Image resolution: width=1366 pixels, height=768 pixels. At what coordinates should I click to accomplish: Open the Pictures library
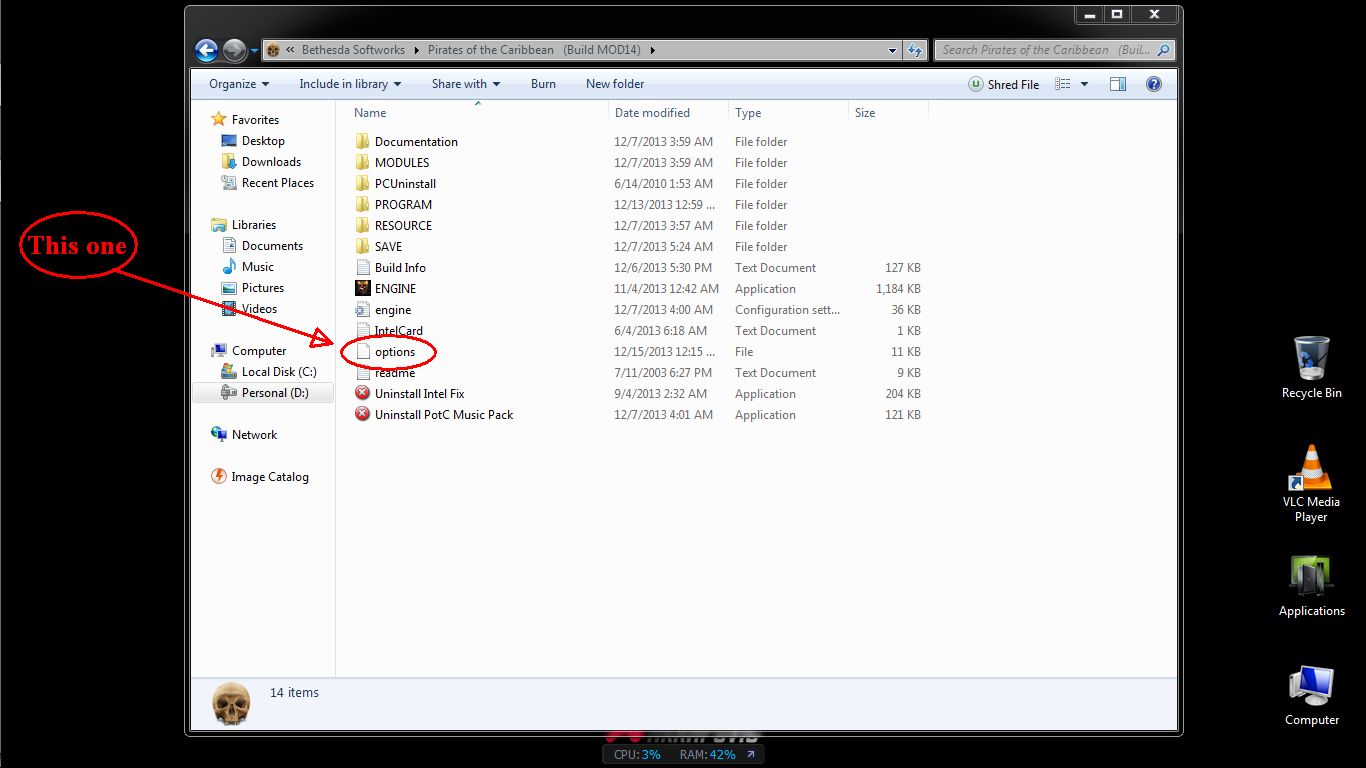coord(263,288)
